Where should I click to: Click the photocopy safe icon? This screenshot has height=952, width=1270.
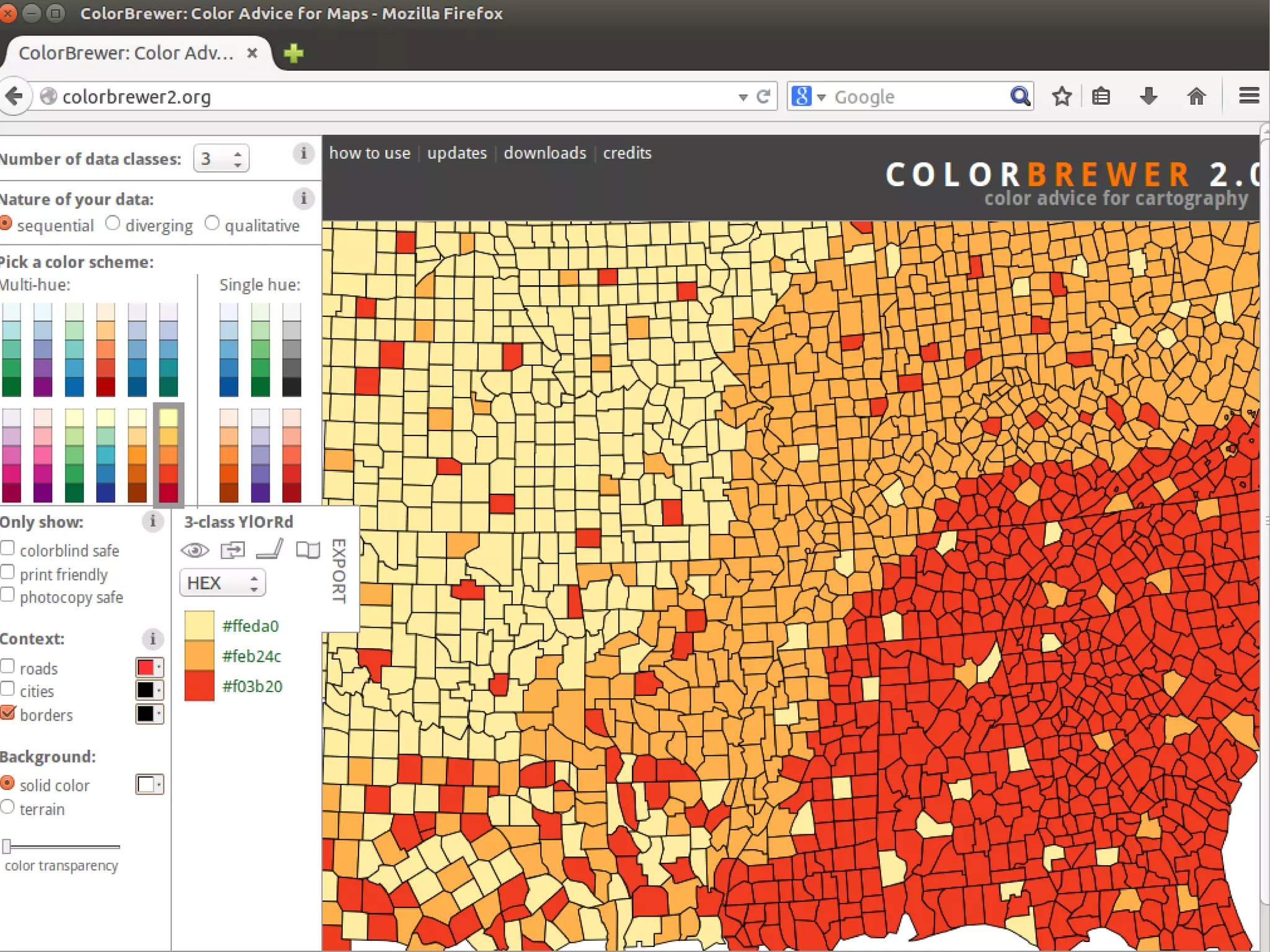(x=308, y=550)
